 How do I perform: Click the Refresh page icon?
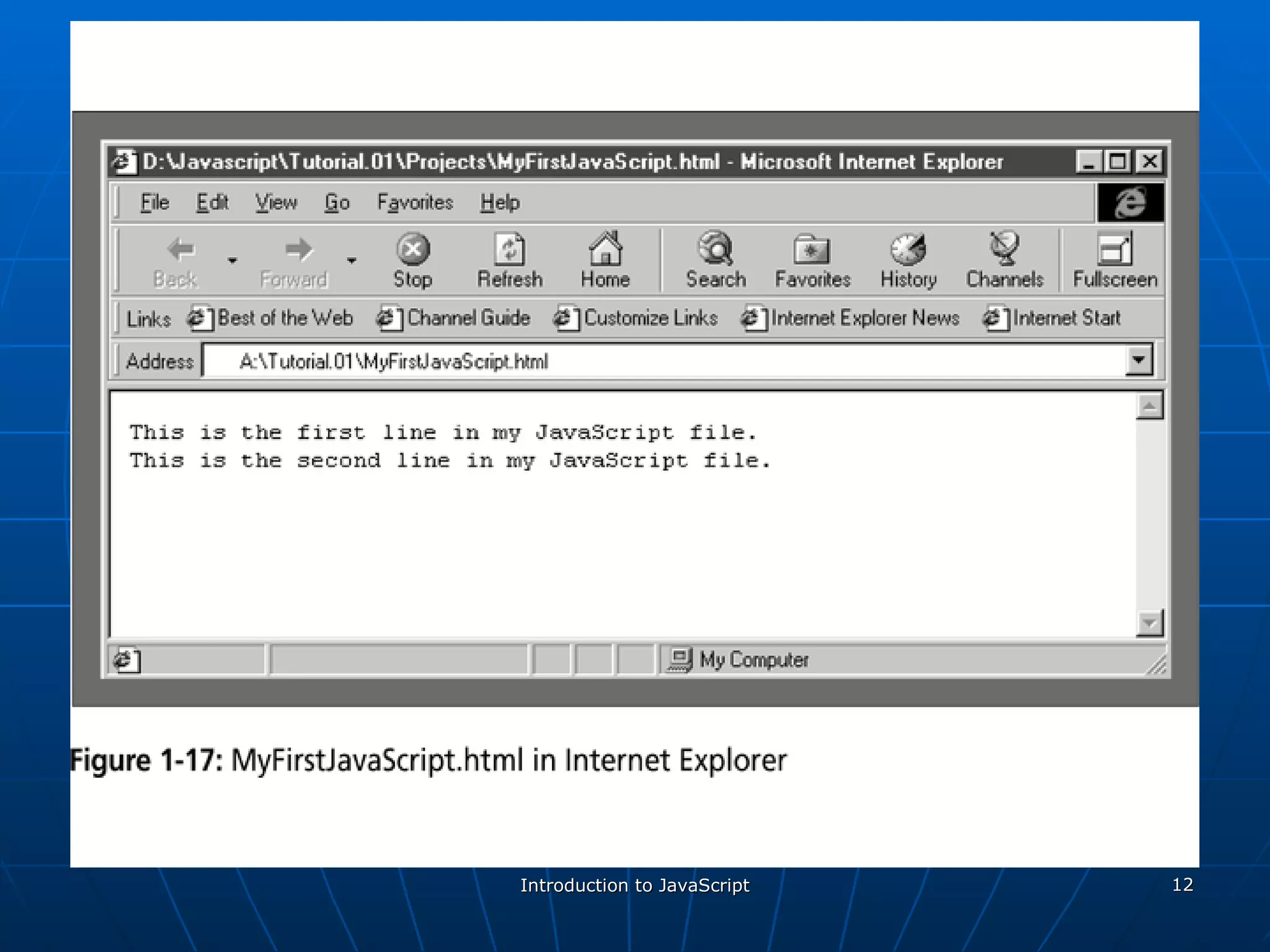(x=510, y=250)
